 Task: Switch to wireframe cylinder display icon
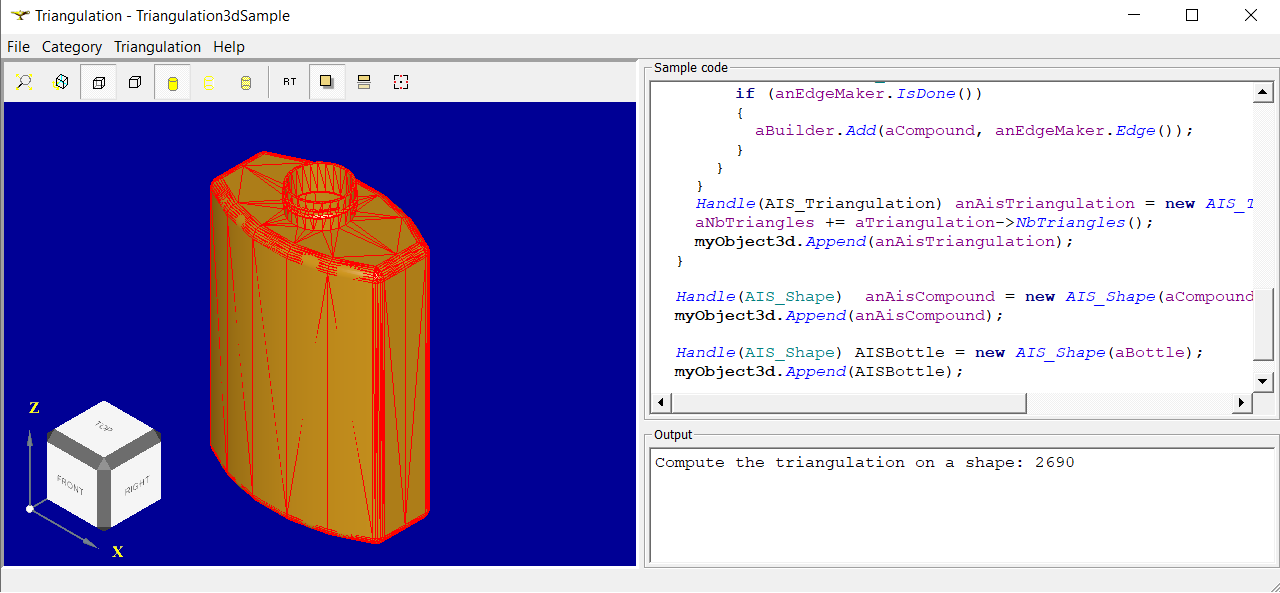coord(209,82)
